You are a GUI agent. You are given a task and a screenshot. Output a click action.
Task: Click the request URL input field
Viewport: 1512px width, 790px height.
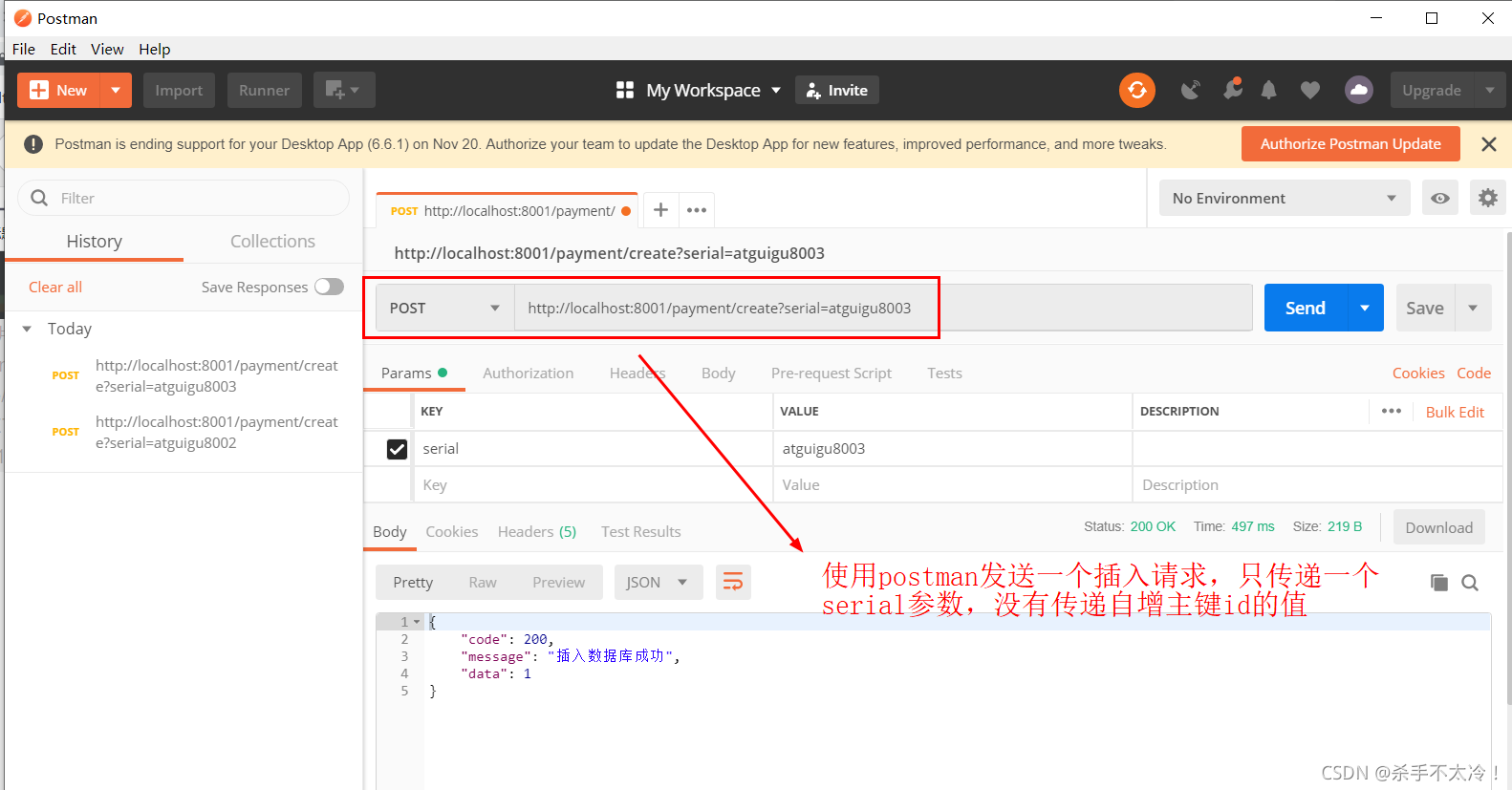883,308
